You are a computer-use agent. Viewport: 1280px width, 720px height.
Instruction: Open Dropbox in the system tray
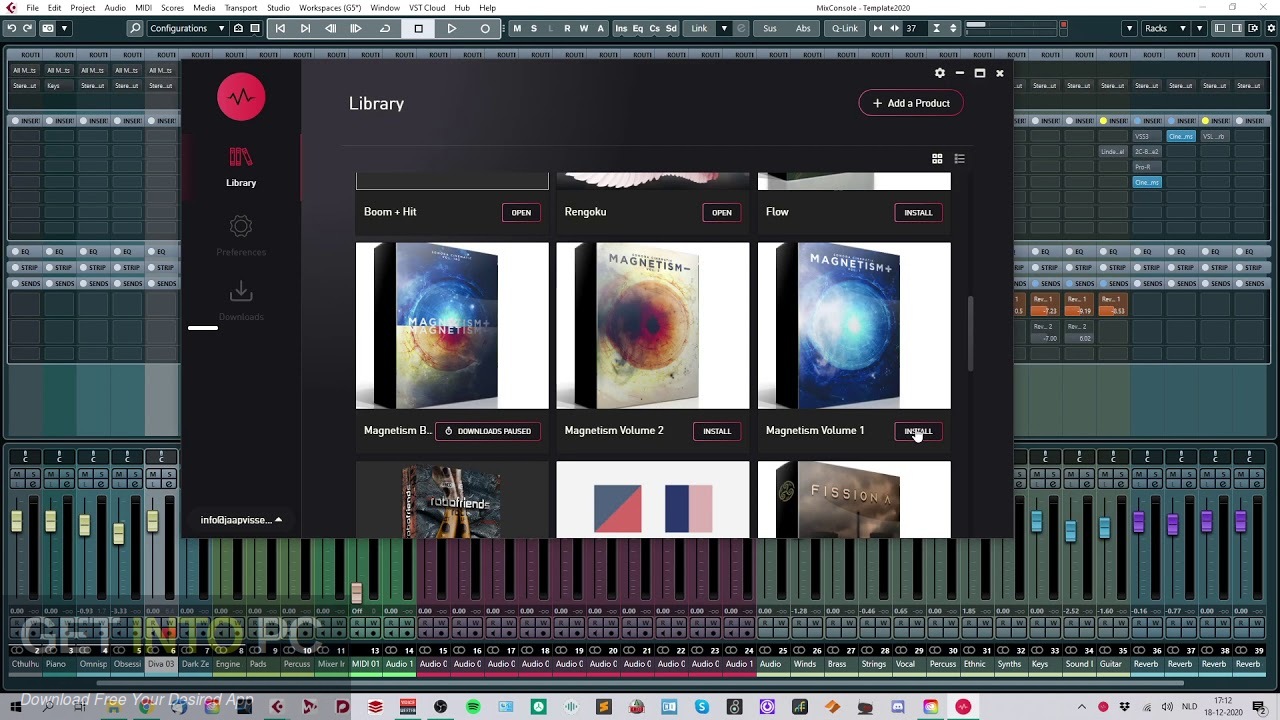pos(1124,706)
